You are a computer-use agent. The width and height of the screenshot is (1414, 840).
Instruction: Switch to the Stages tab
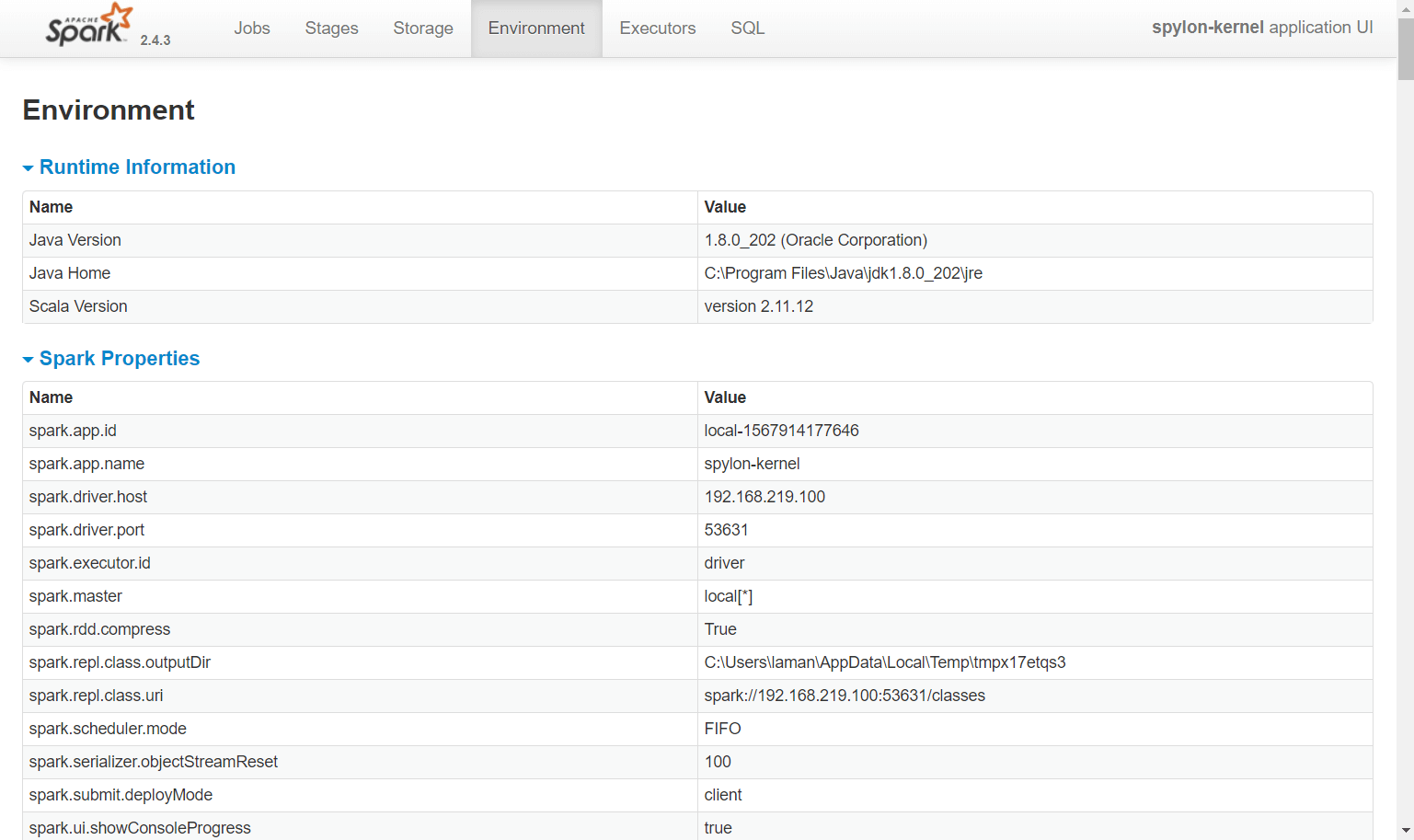click(331, 29)
